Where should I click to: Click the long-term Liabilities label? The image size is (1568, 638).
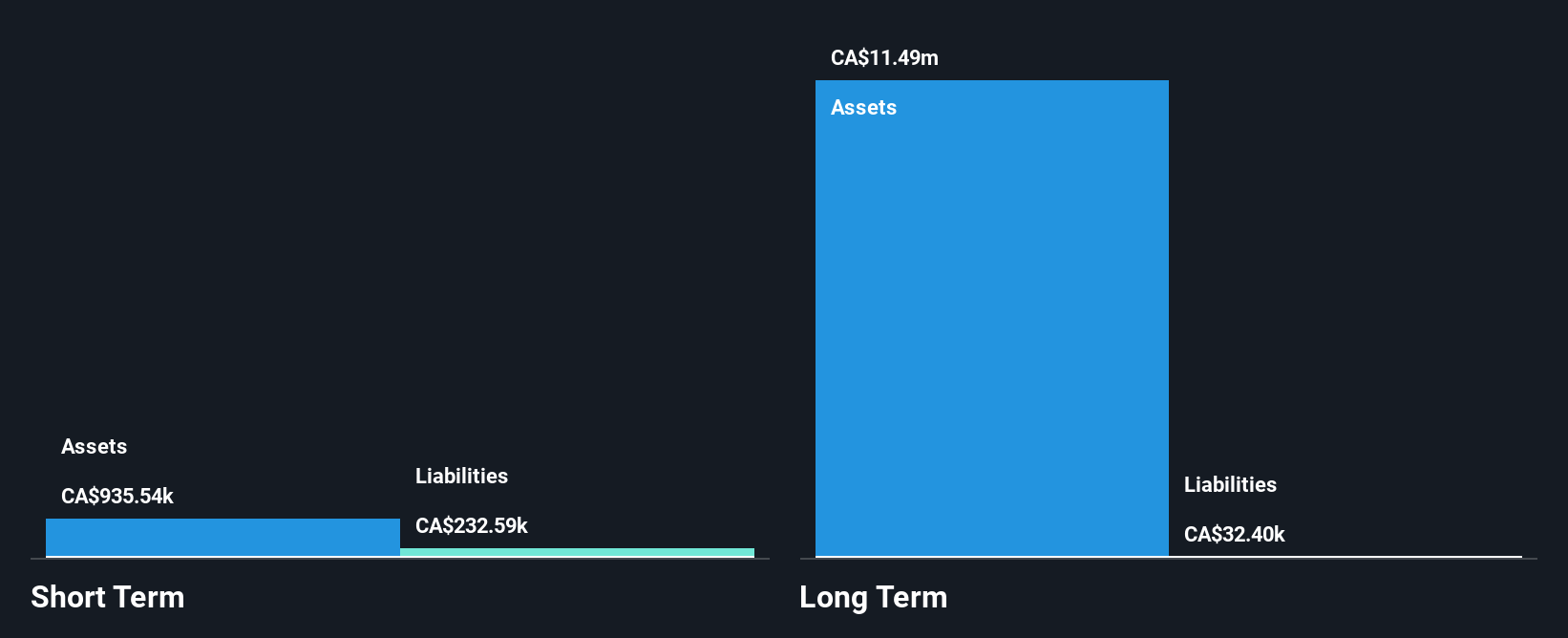click(x=1230, y=485)
